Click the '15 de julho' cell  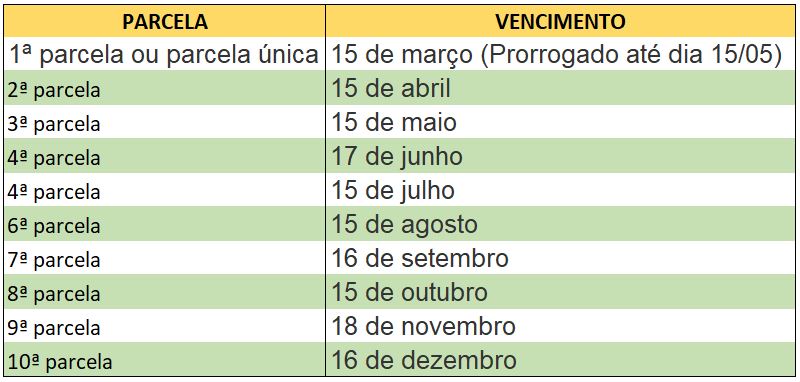click(x=560, y=190)
